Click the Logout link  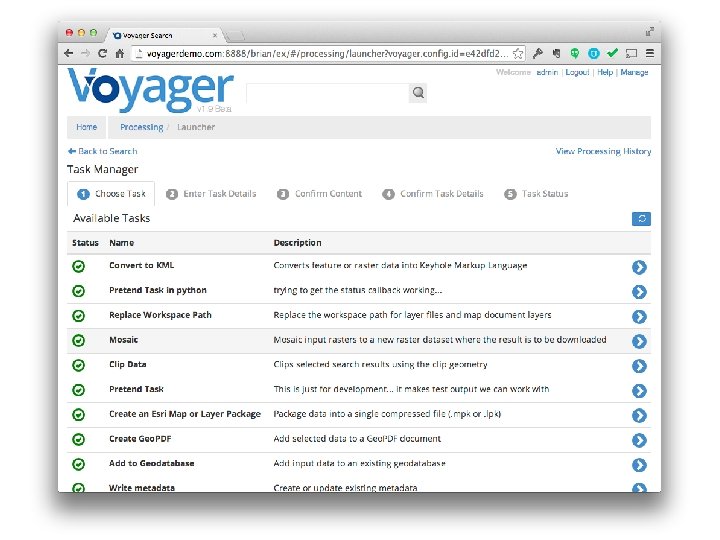[x=577, y=72]
